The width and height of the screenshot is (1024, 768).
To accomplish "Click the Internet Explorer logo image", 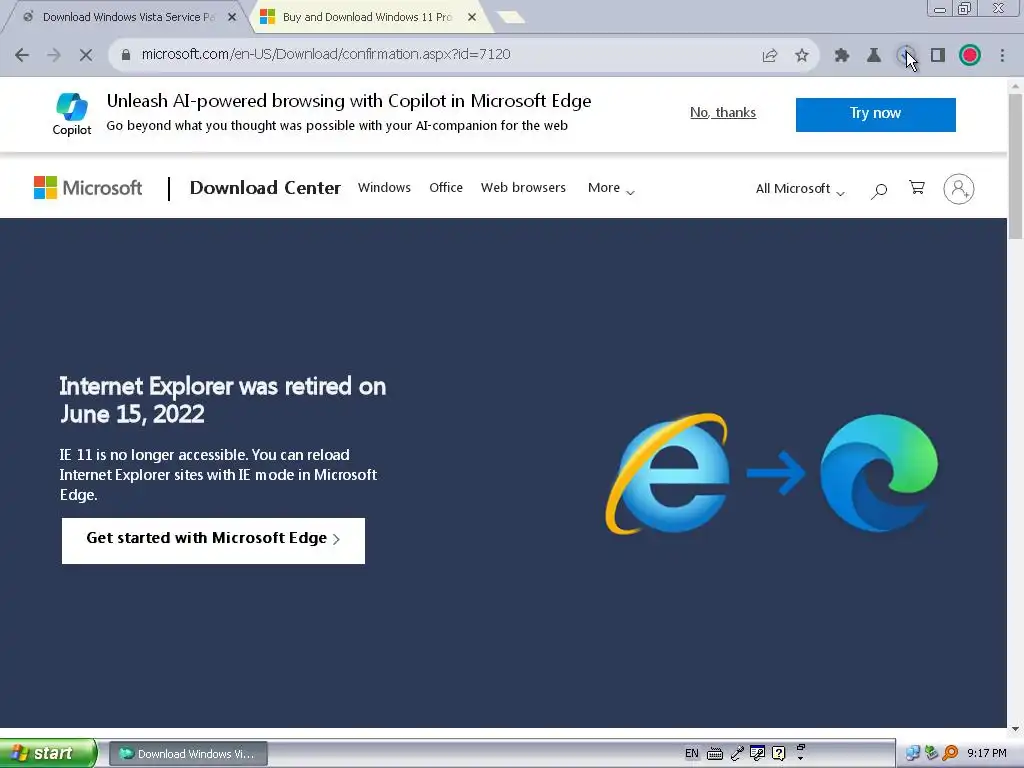I will click(667, 473).
